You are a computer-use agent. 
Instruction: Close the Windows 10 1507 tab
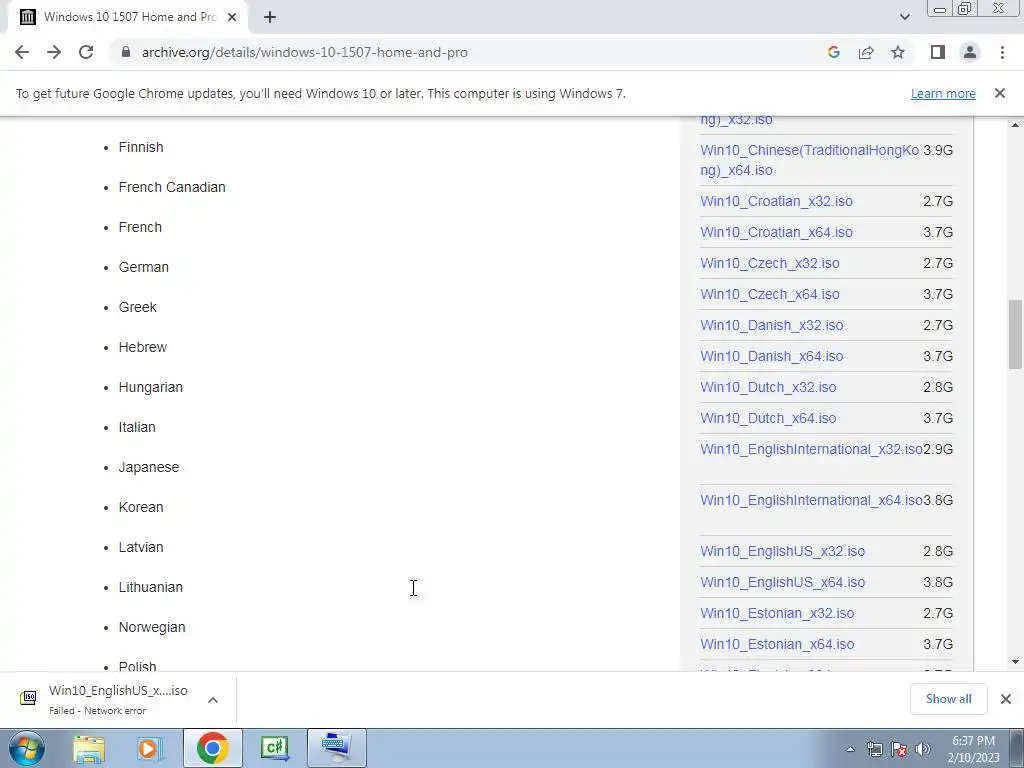[232, 17]
